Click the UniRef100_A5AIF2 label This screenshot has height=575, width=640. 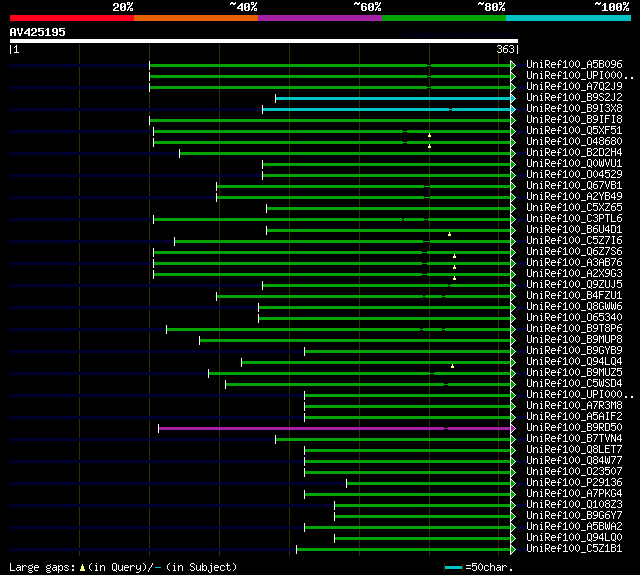coord(574,417)
